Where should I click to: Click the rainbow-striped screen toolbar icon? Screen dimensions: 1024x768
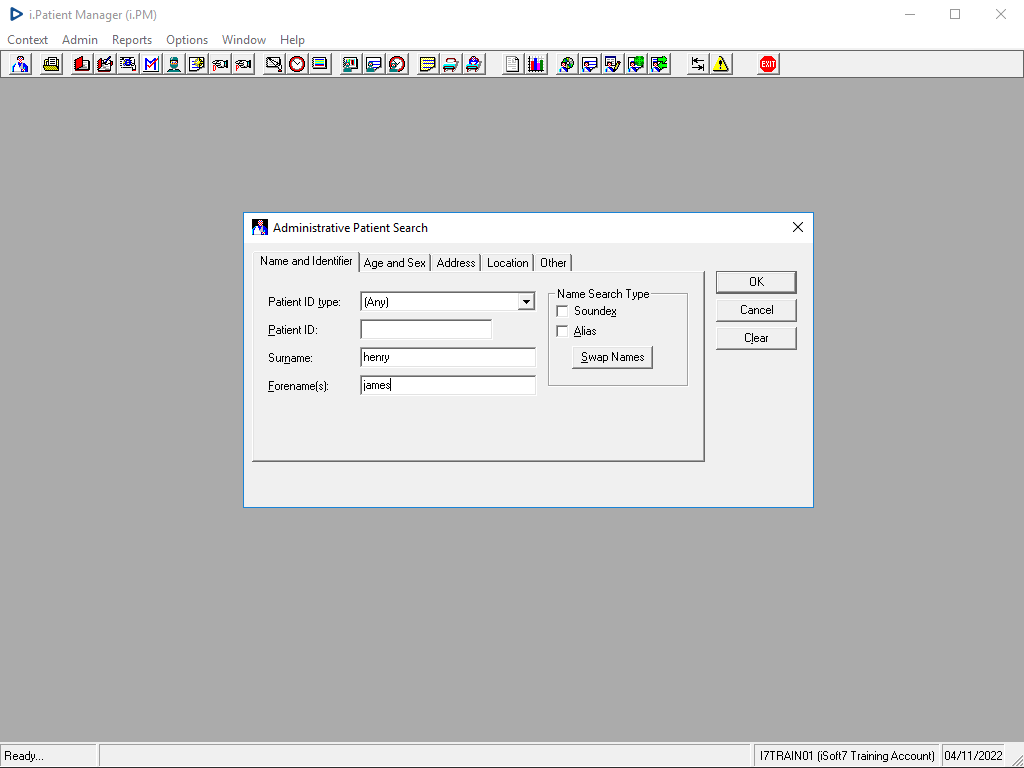point(320,64)
